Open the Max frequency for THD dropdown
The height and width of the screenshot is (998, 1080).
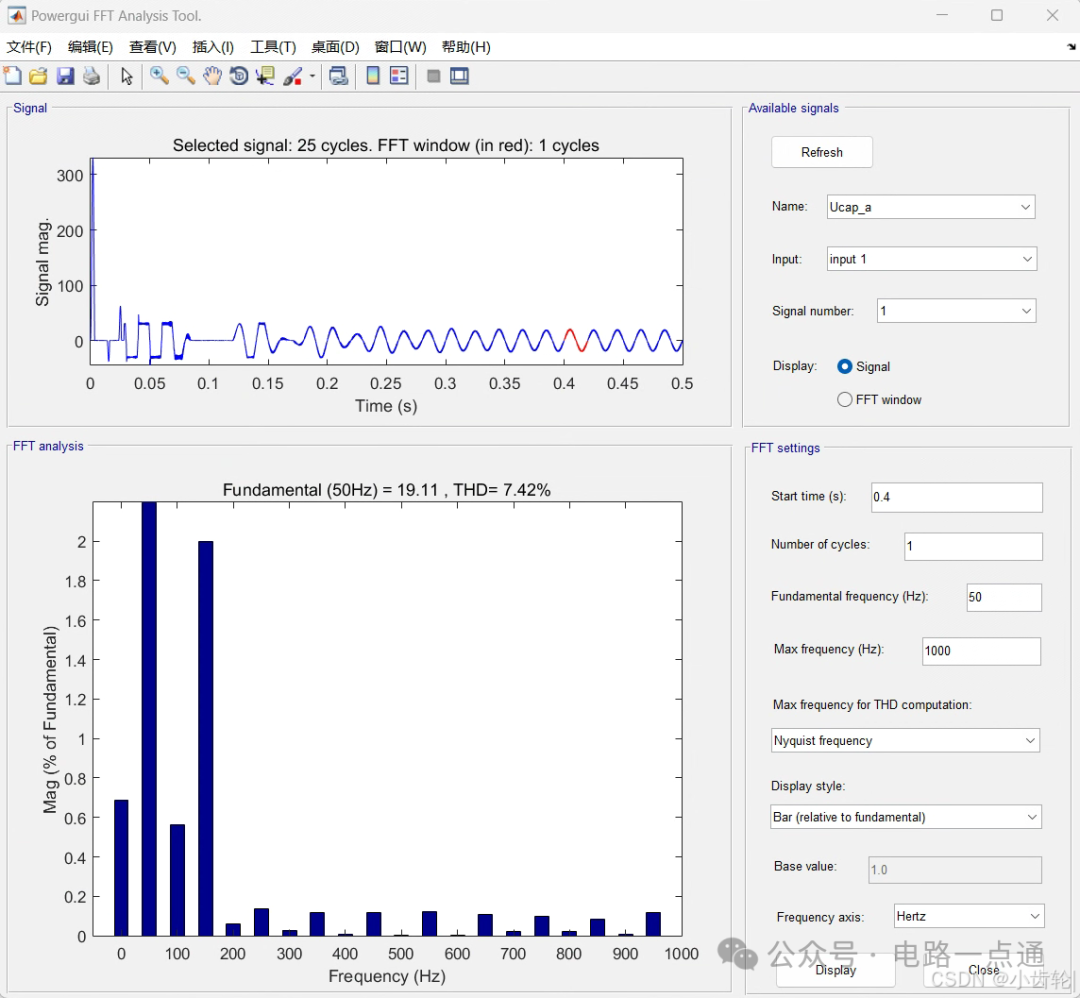(905, 741)
